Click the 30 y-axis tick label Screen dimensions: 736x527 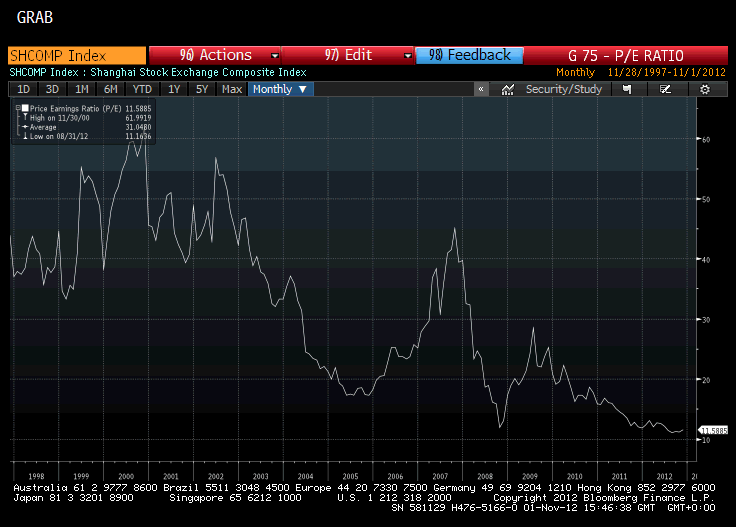point(706,320)
